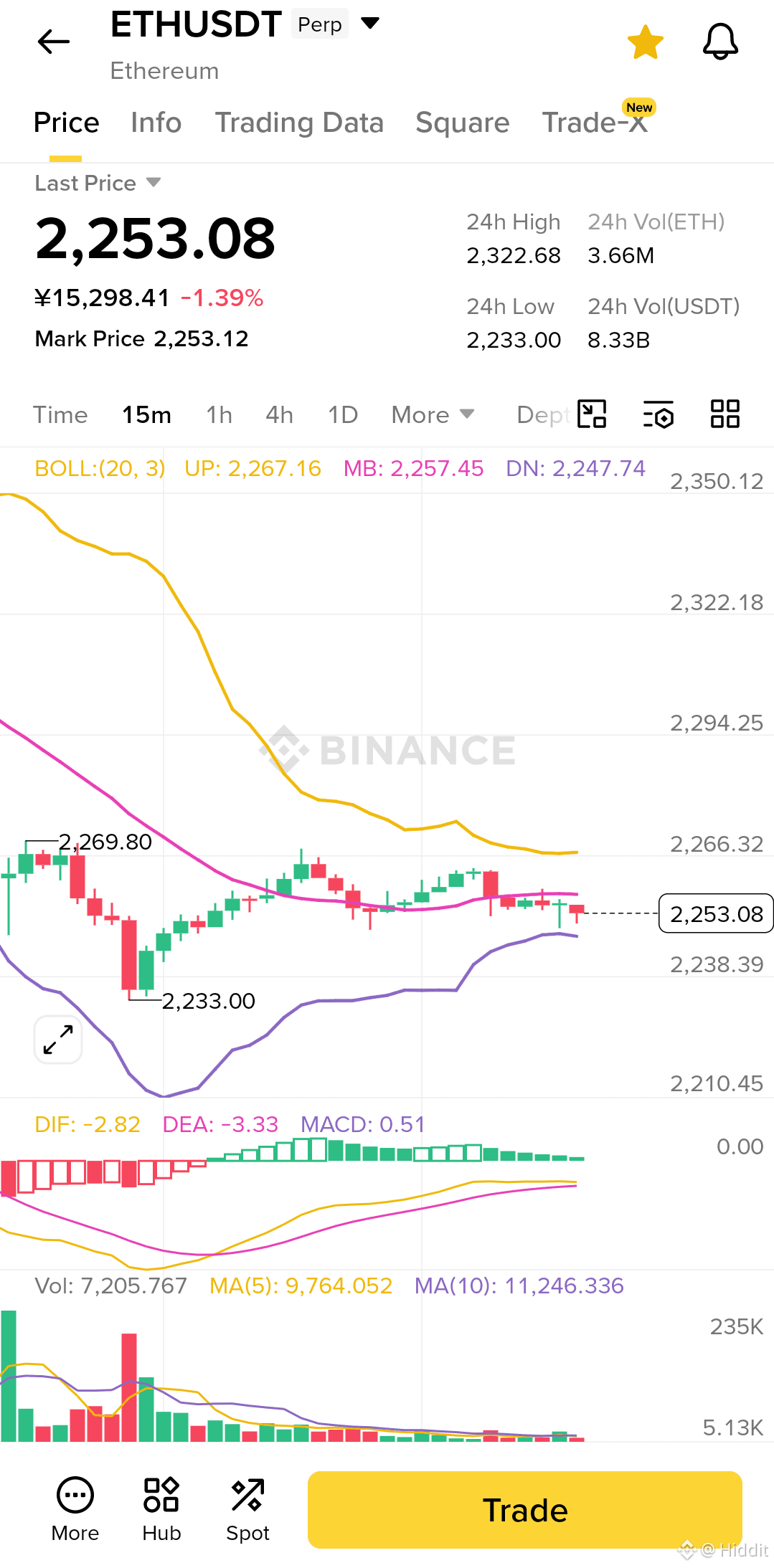This screenshot has height=1568, width=774.
Task: Tap the DEA: -3.33 value
Action: (x=220, y=1124)
